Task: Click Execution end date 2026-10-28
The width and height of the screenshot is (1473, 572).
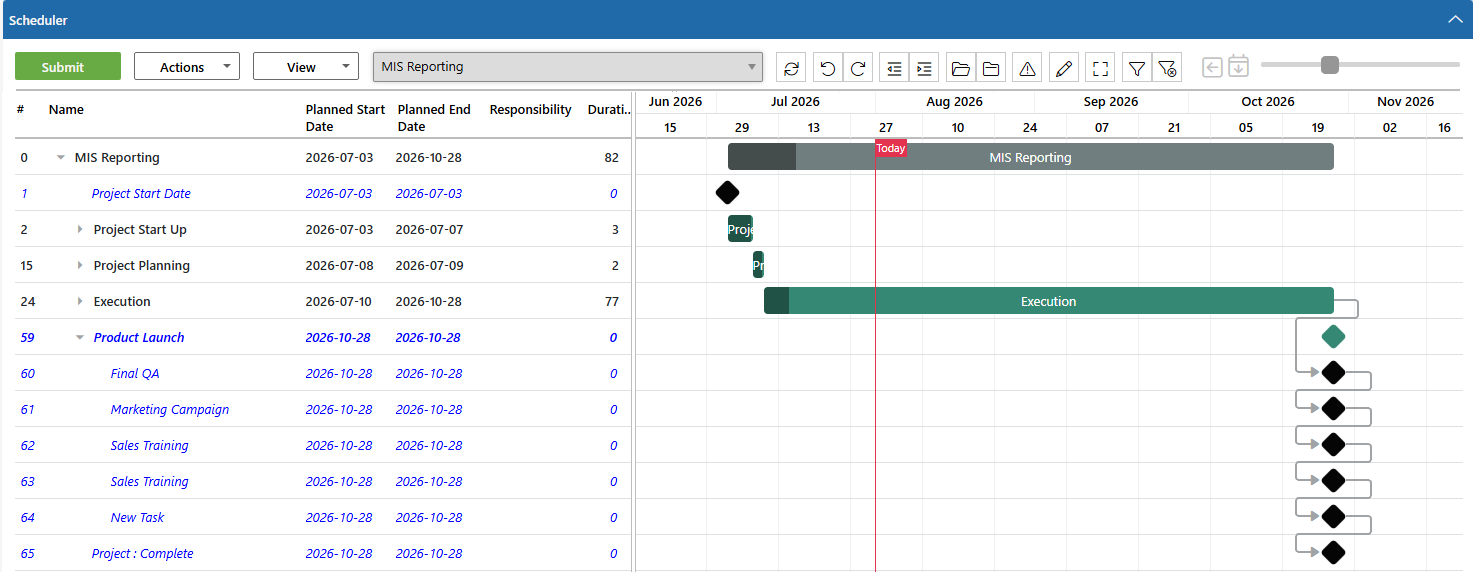Action: (429, 302)
